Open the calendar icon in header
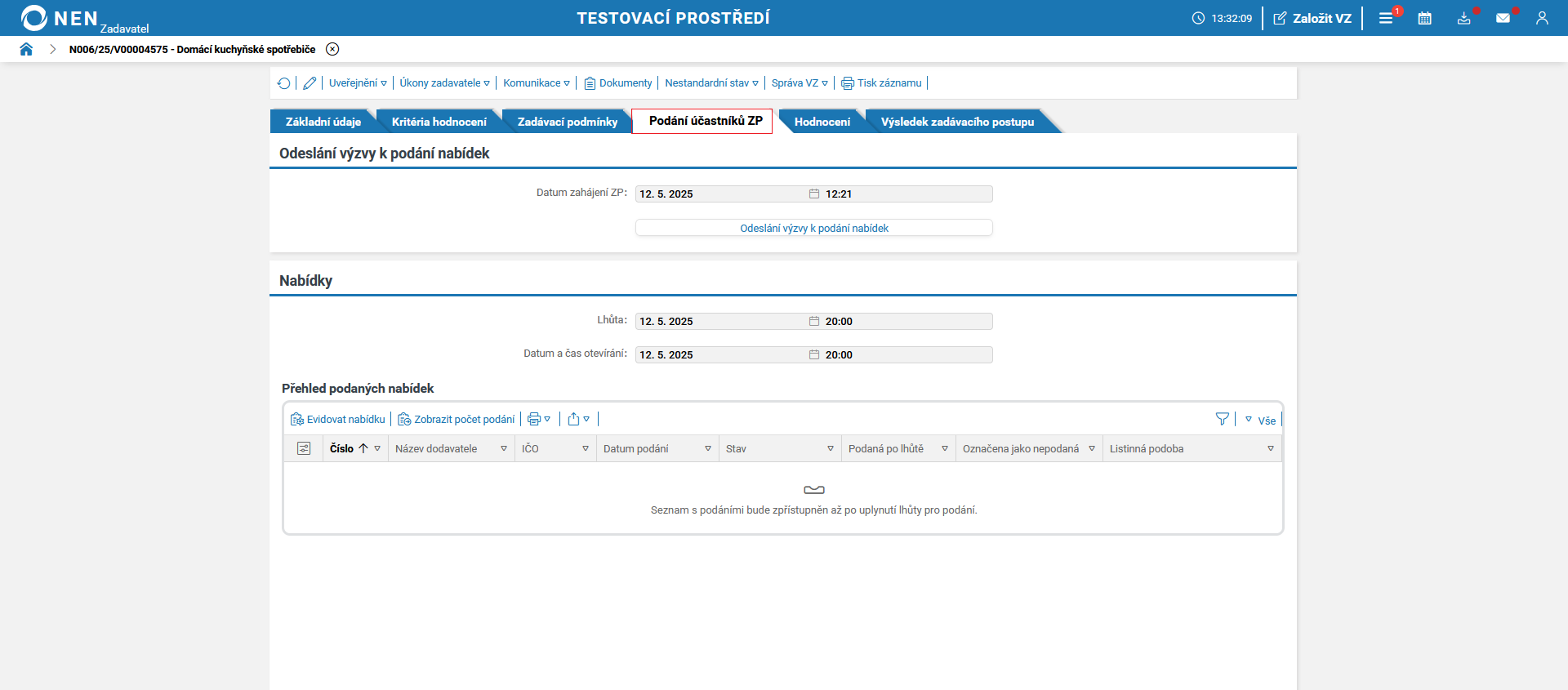The height and width of the screenshot is (690, 1568). pos(1425,18)
